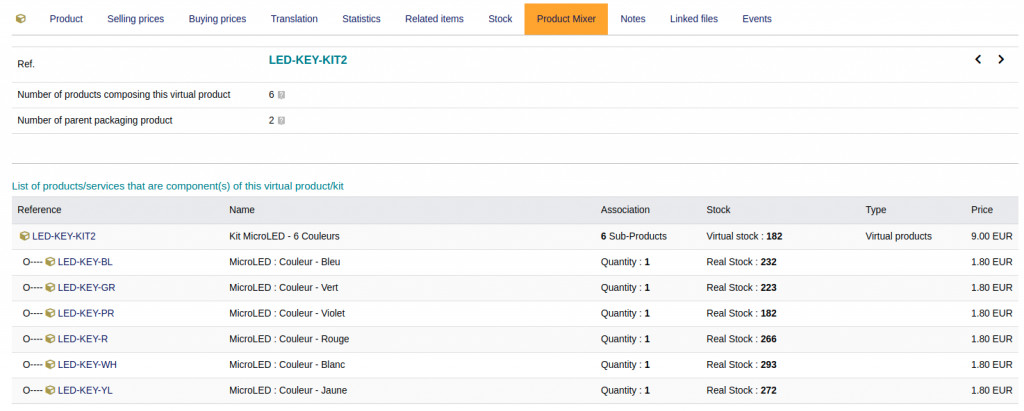Image resolution: width=1024 pixels, height=411 pixels.
Task: Open the Notes tab
Action: click(x=633, y=19)
